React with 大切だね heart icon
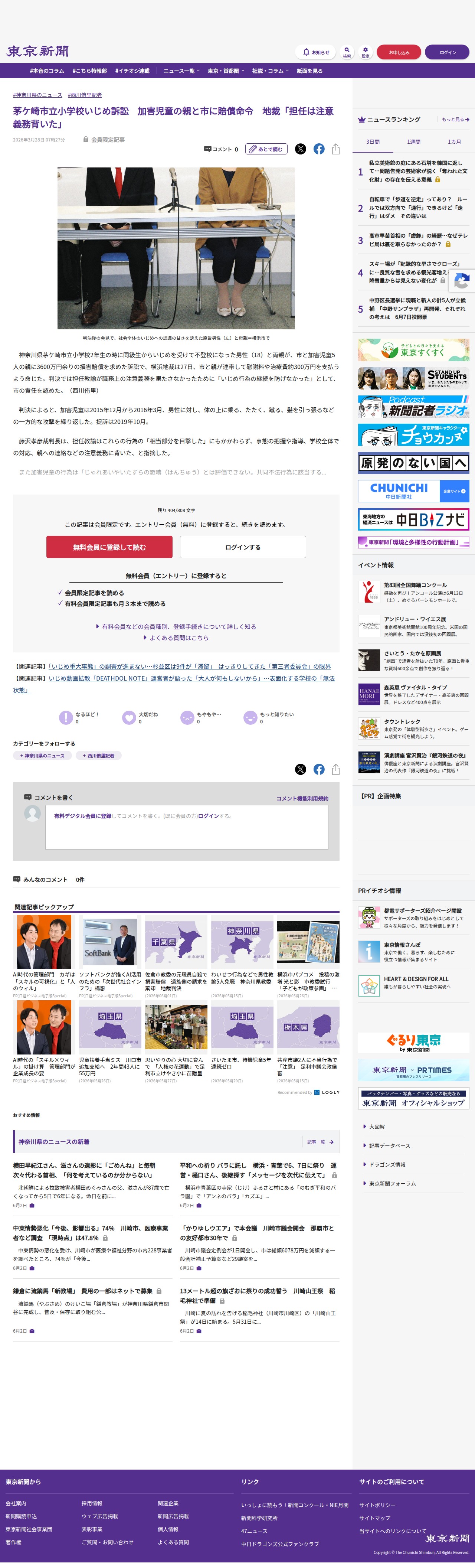475x1568 pixels. [x=129, y=718]
